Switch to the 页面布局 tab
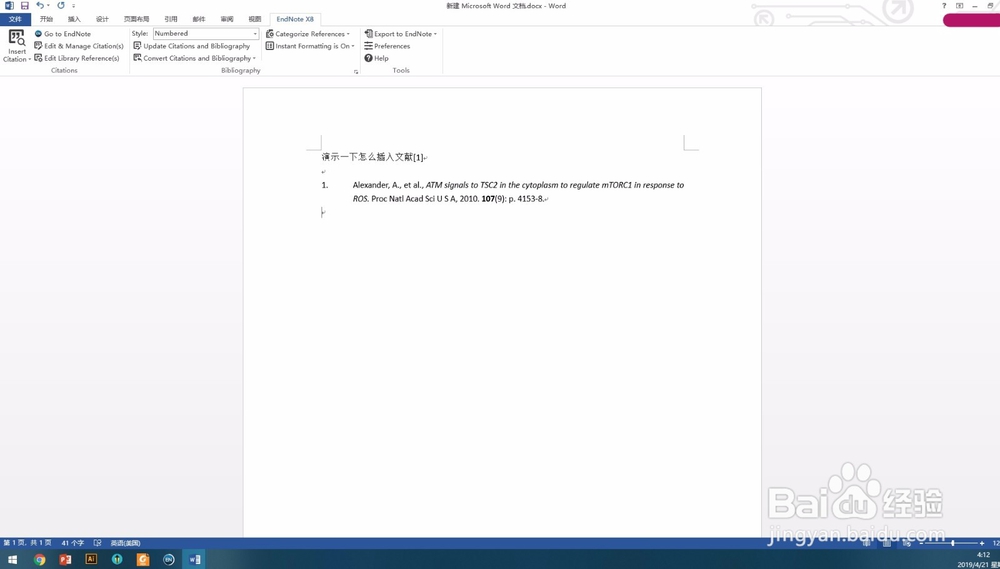 136,19
